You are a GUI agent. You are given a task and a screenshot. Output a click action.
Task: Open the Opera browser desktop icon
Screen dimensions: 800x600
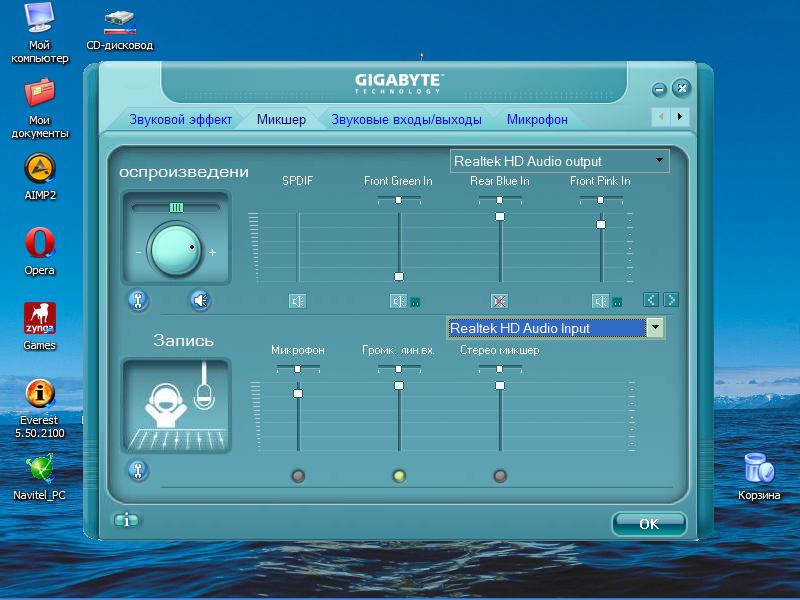(40, 243)
